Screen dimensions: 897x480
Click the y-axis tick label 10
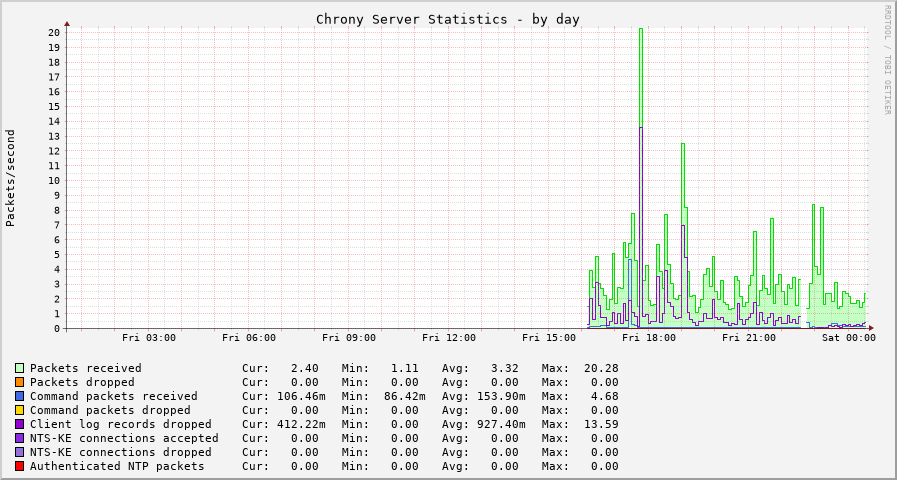[x=54, y=180]
